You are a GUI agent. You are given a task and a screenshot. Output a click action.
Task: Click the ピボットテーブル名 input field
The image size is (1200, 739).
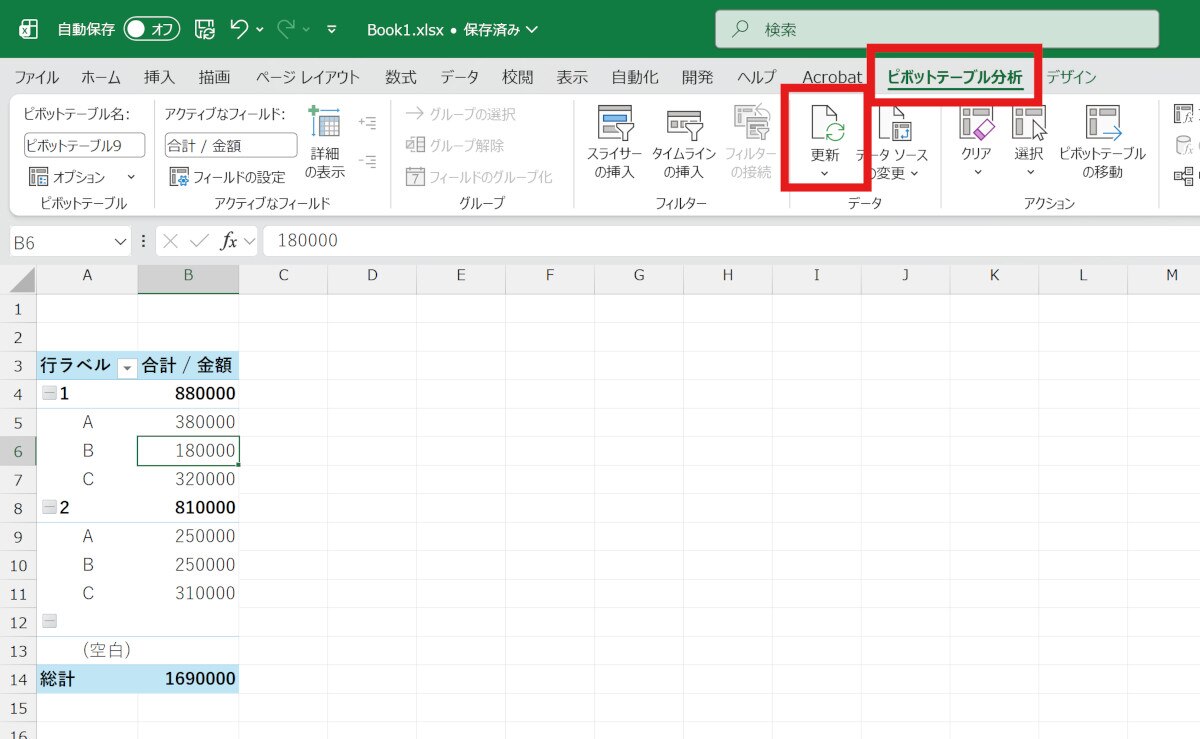click(x=84, y=145)
